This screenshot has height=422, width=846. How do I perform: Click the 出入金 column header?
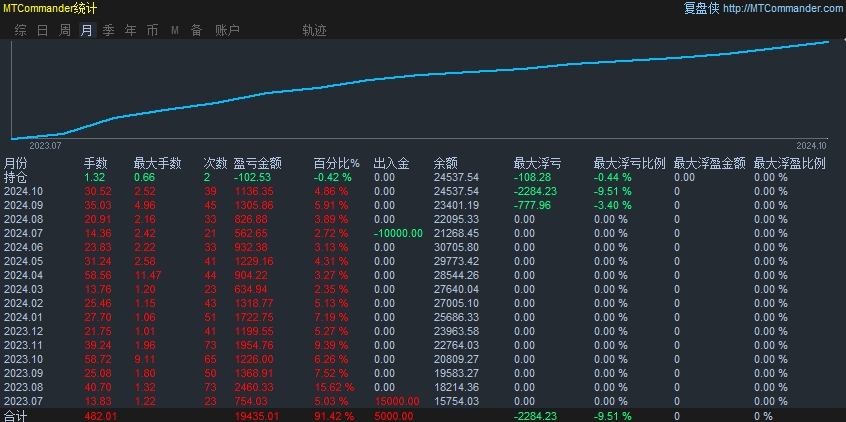click(391, 163)
